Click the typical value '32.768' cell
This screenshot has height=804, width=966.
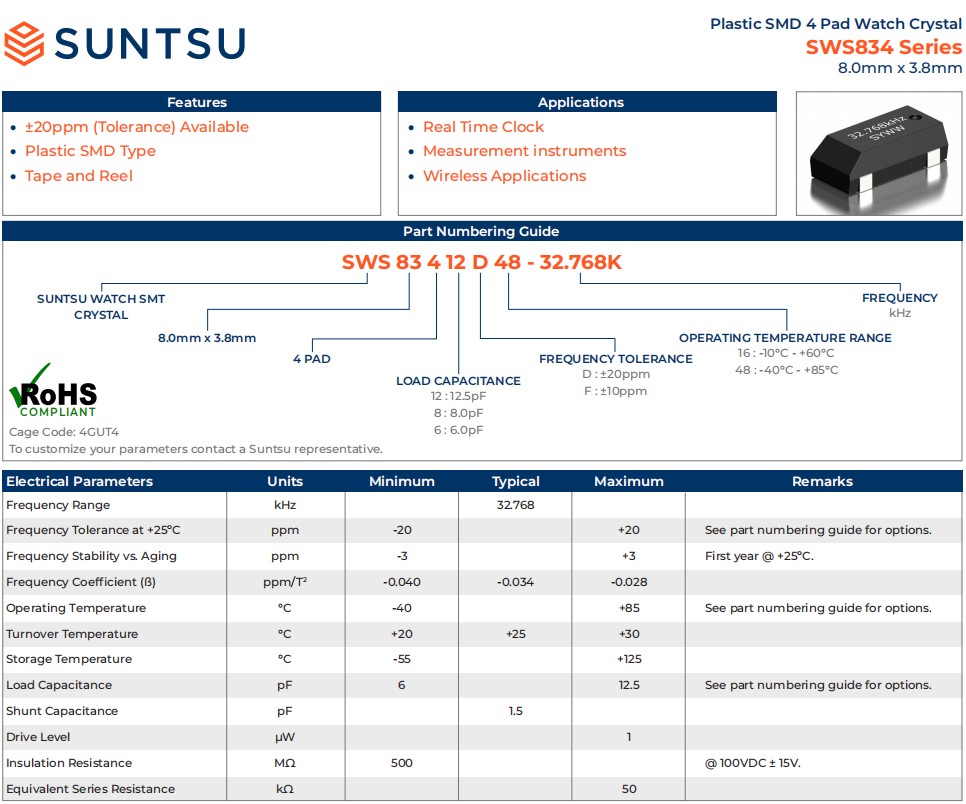pyautogui.click(x=516, y=505)
